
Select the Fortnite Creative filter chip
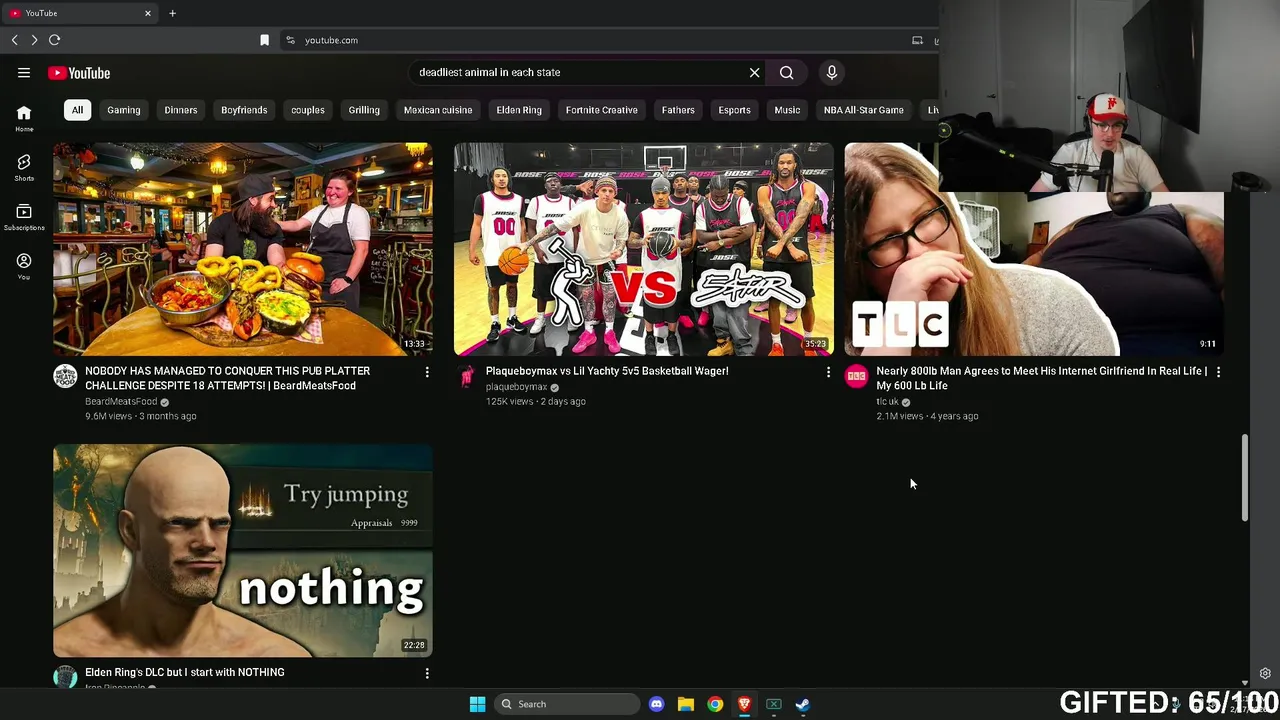601,110
